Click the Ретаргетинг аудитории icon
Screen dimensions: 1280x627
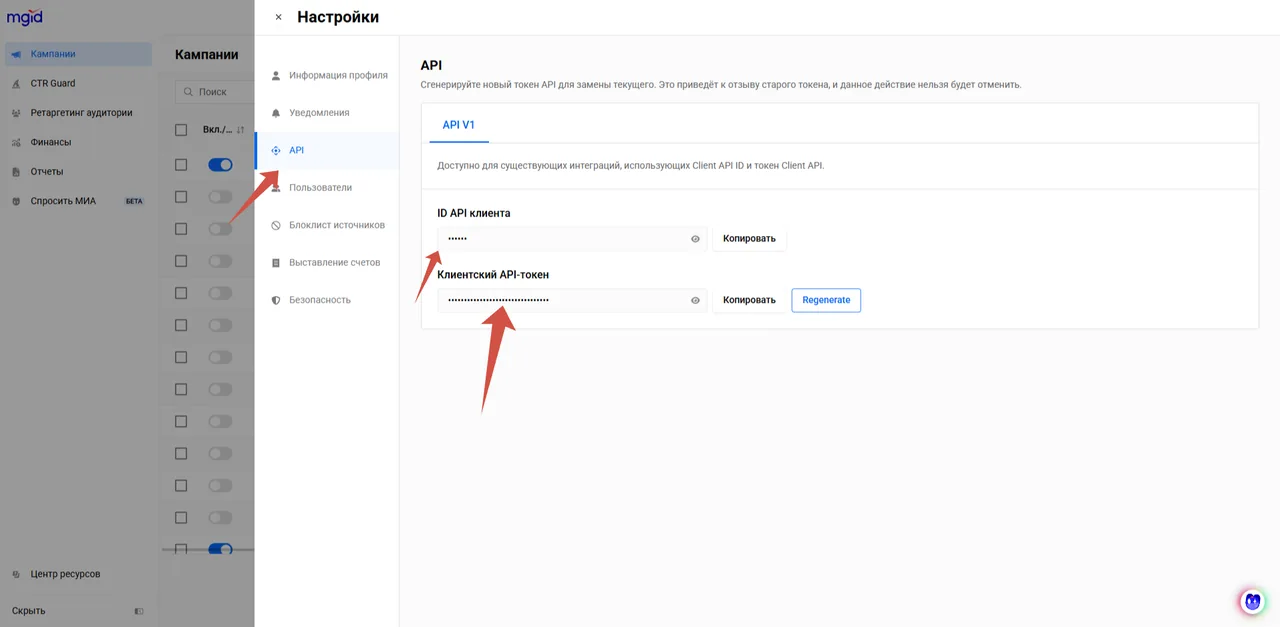(16, 113)
